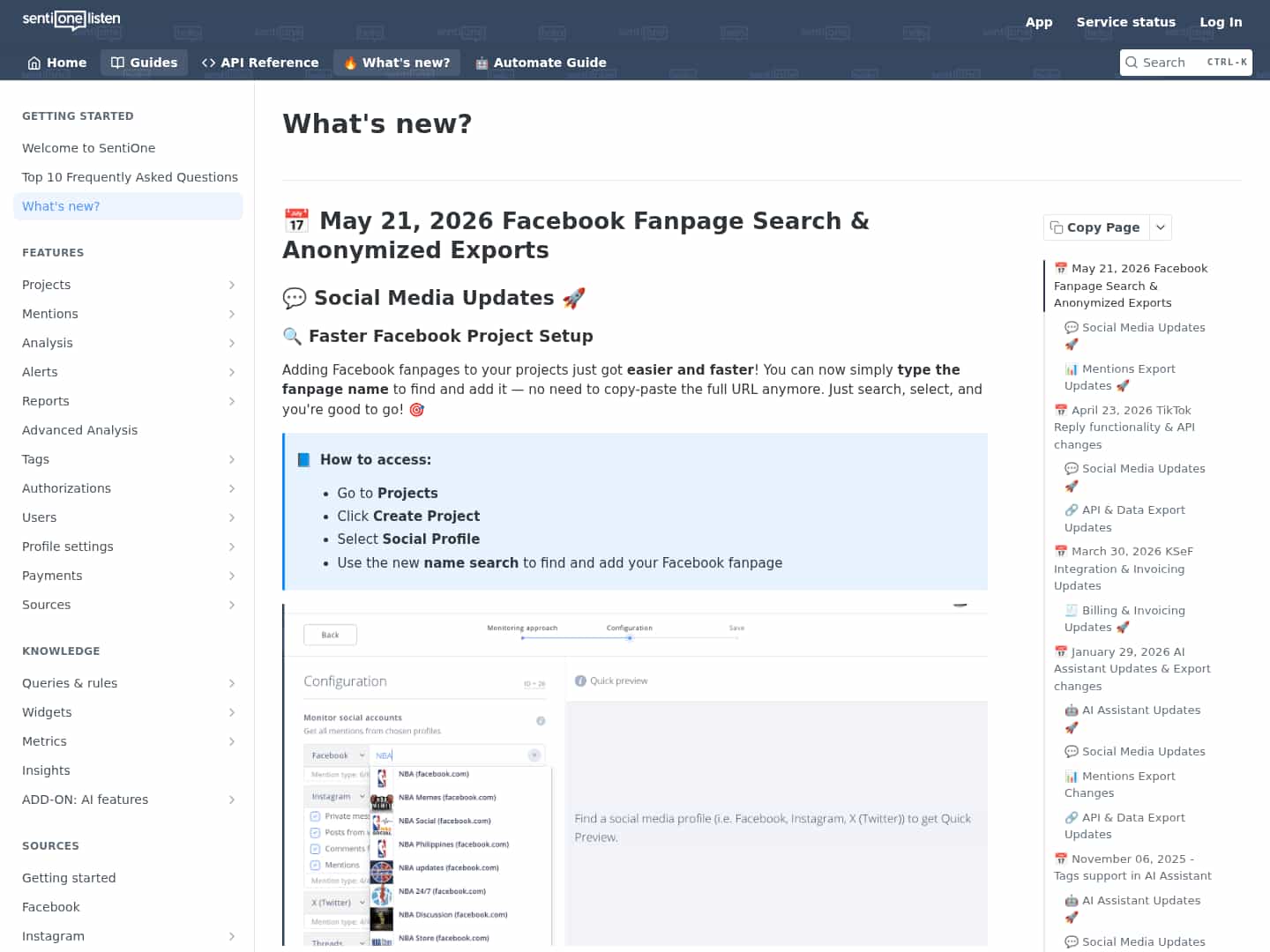1270x952 pixels.
Task: Open the App link in header
Action: pyautogui.click(x=1039, y=22)
